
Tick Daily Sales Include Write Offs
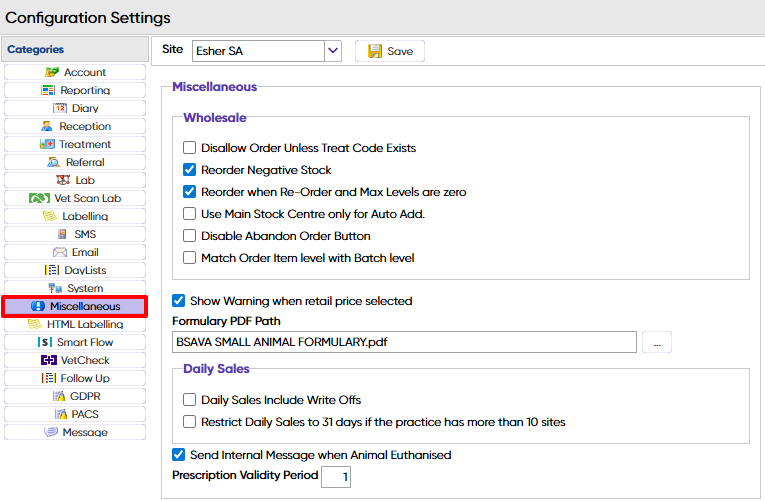click(190, 400)
